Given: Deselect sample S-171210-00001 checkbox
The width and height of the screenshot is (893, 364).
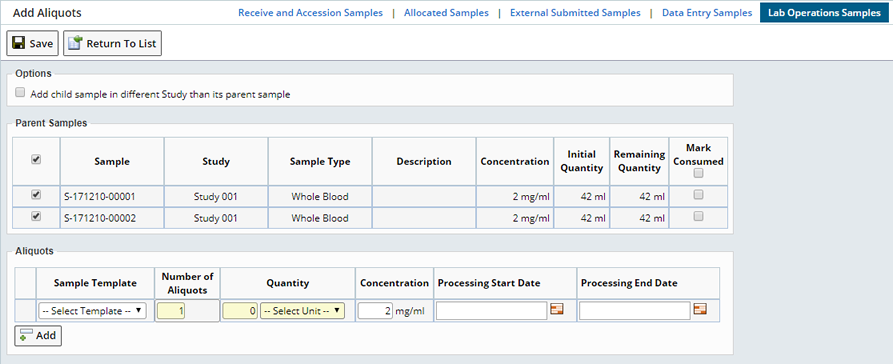Looking at the screenshot, I should tap(36, 195).
